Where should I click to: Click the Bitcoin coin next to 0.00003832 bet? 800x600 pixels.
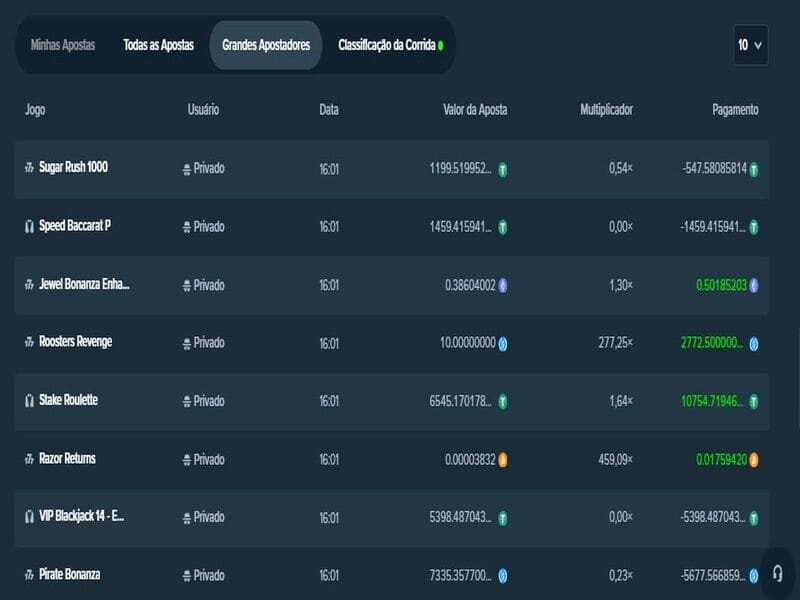[x=503, y=460]
